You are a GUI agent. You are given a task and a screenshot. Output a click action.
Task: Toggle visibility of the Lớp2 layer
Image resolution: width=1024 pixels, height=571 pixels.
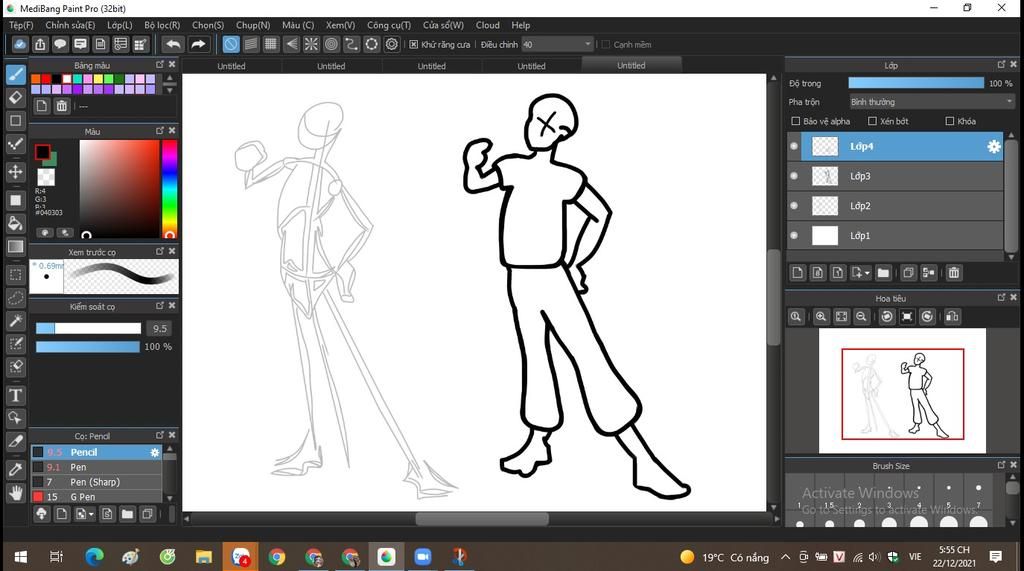794,205
